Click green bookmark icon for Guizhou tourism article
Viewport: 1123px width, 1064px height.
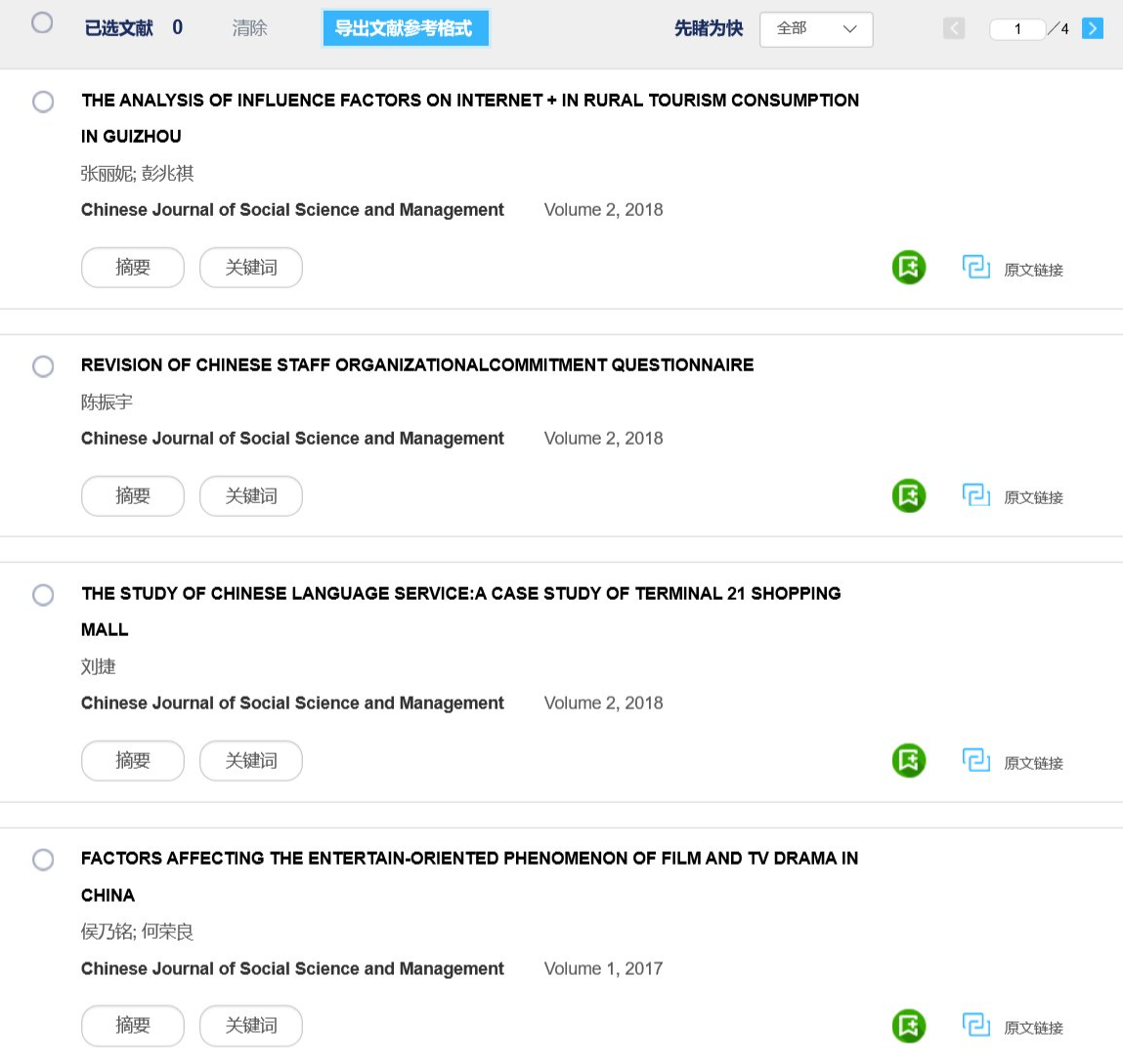pos(908,267)
